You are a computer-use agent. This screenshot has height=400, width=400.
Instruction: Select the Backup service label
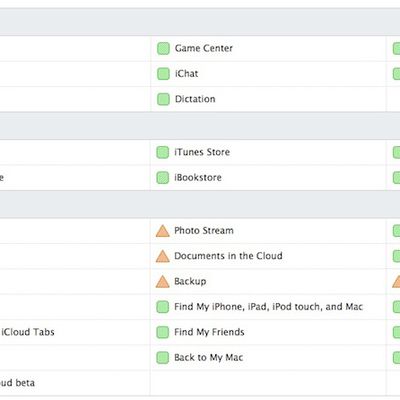coord(190,281)
